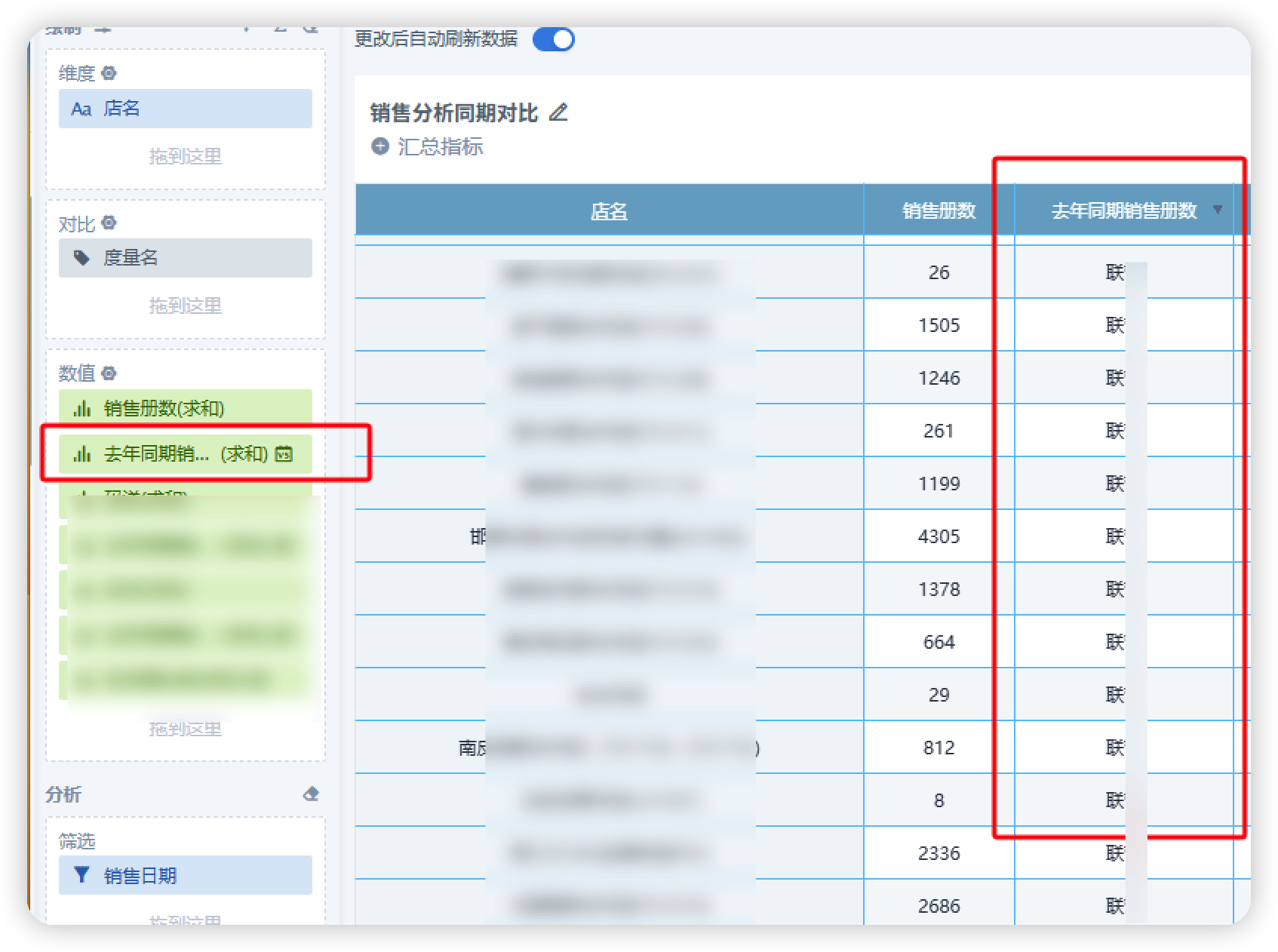Click the cell with value 2686
This screenshot has width=1278, height=952.
coord(939,904)
